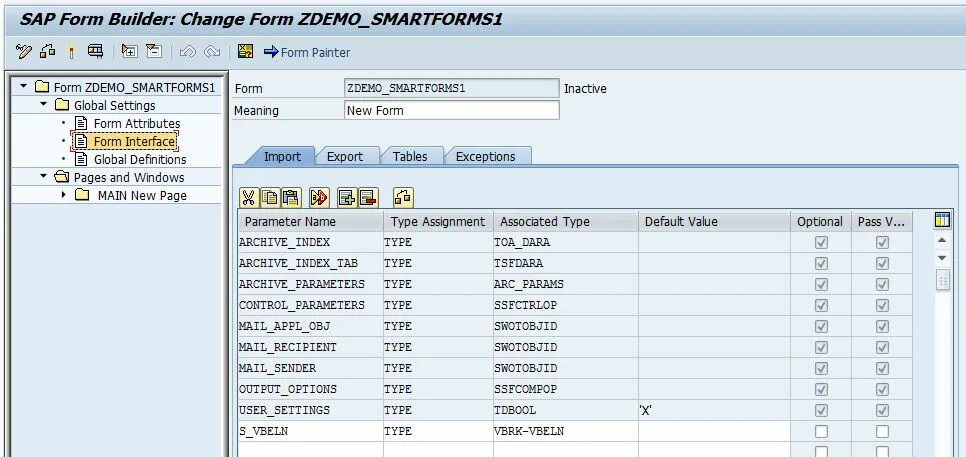Click the Associated Type column header
This screenshot has height=457, width=966.
click(566, 222)
